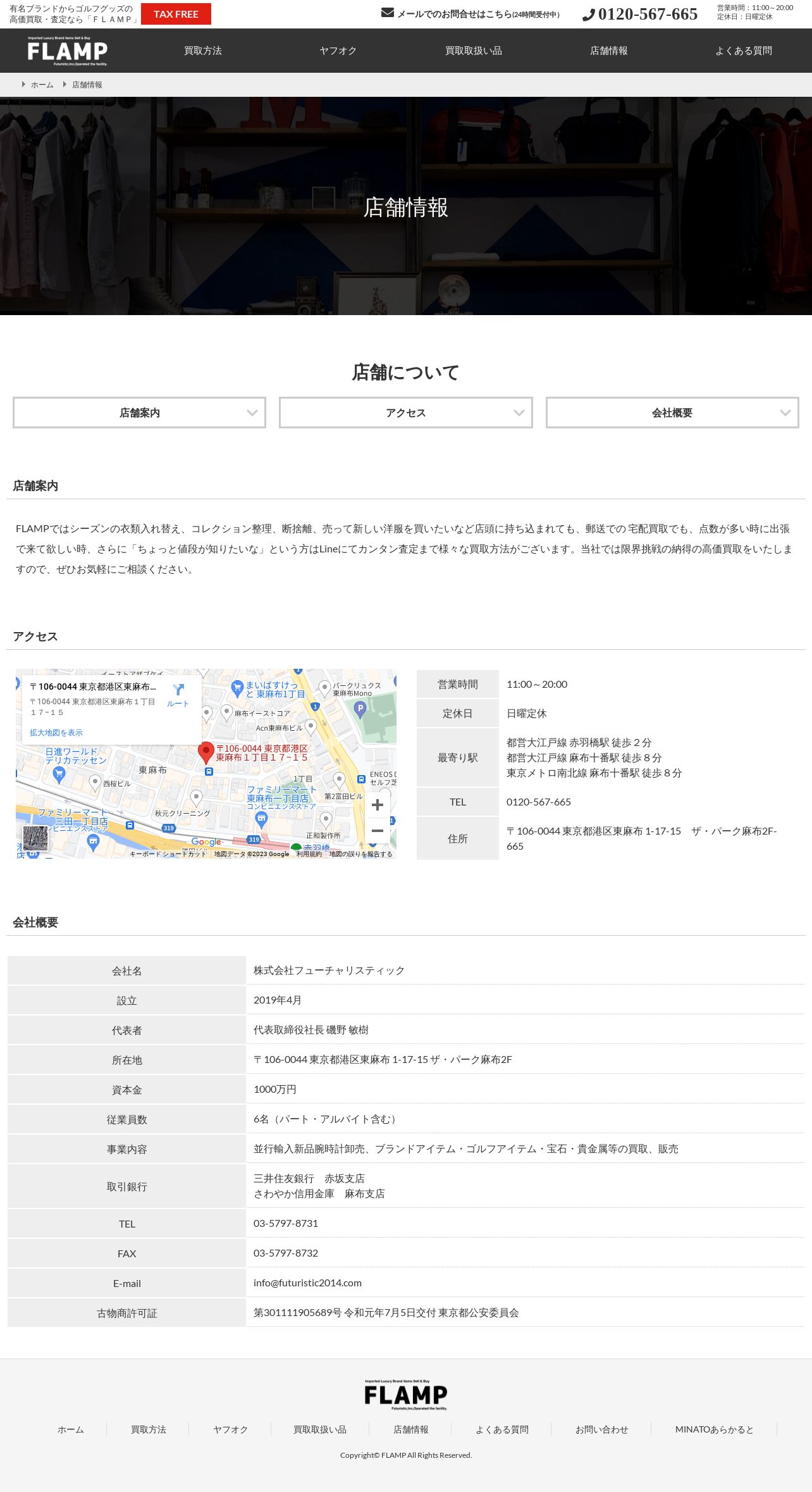The width and height of the screenshot is (812, 1492).
Task: Click the パークリュクス東麻布Mono map marker
Action: coord(324,688)
